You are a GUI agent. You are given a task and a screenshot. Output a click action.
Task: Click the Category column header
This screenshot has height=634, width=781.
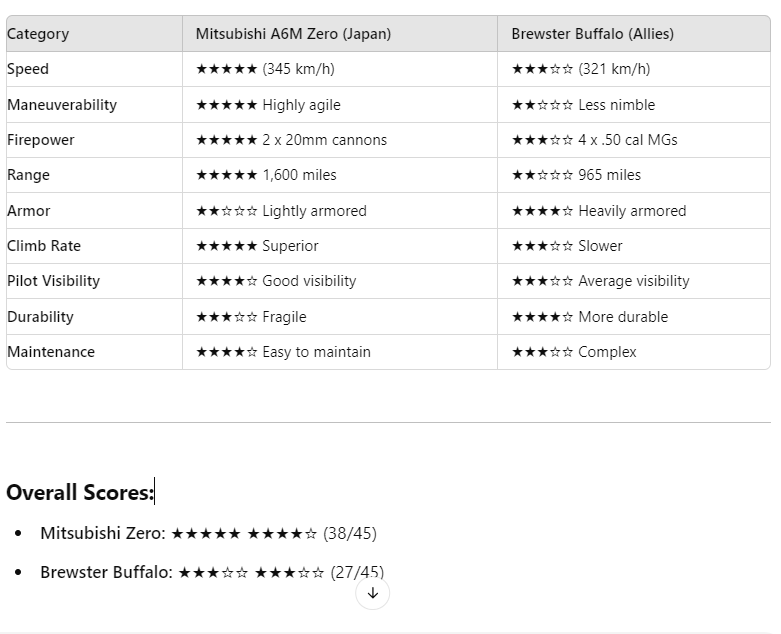[x=94, y=33]
